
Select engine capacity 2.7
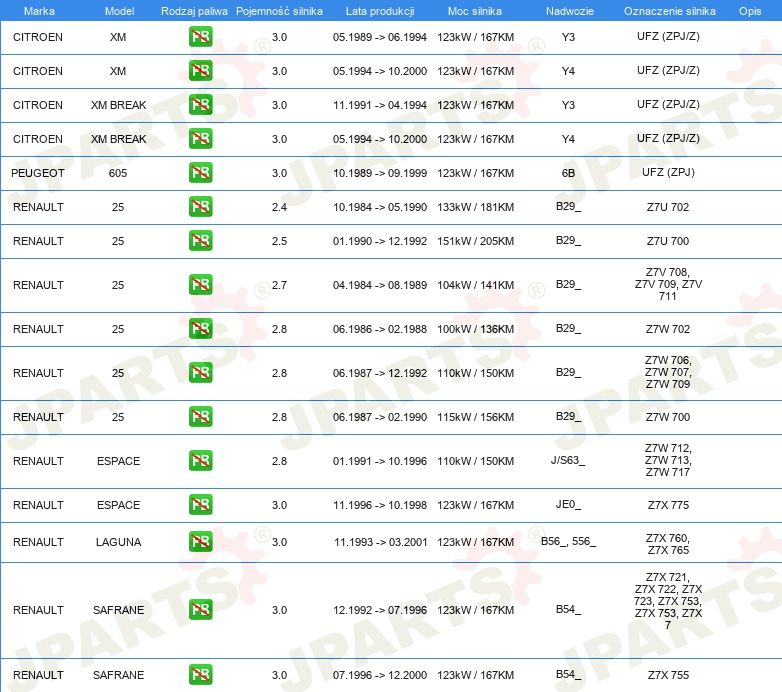pyautogui.click(x=279, y=285)
